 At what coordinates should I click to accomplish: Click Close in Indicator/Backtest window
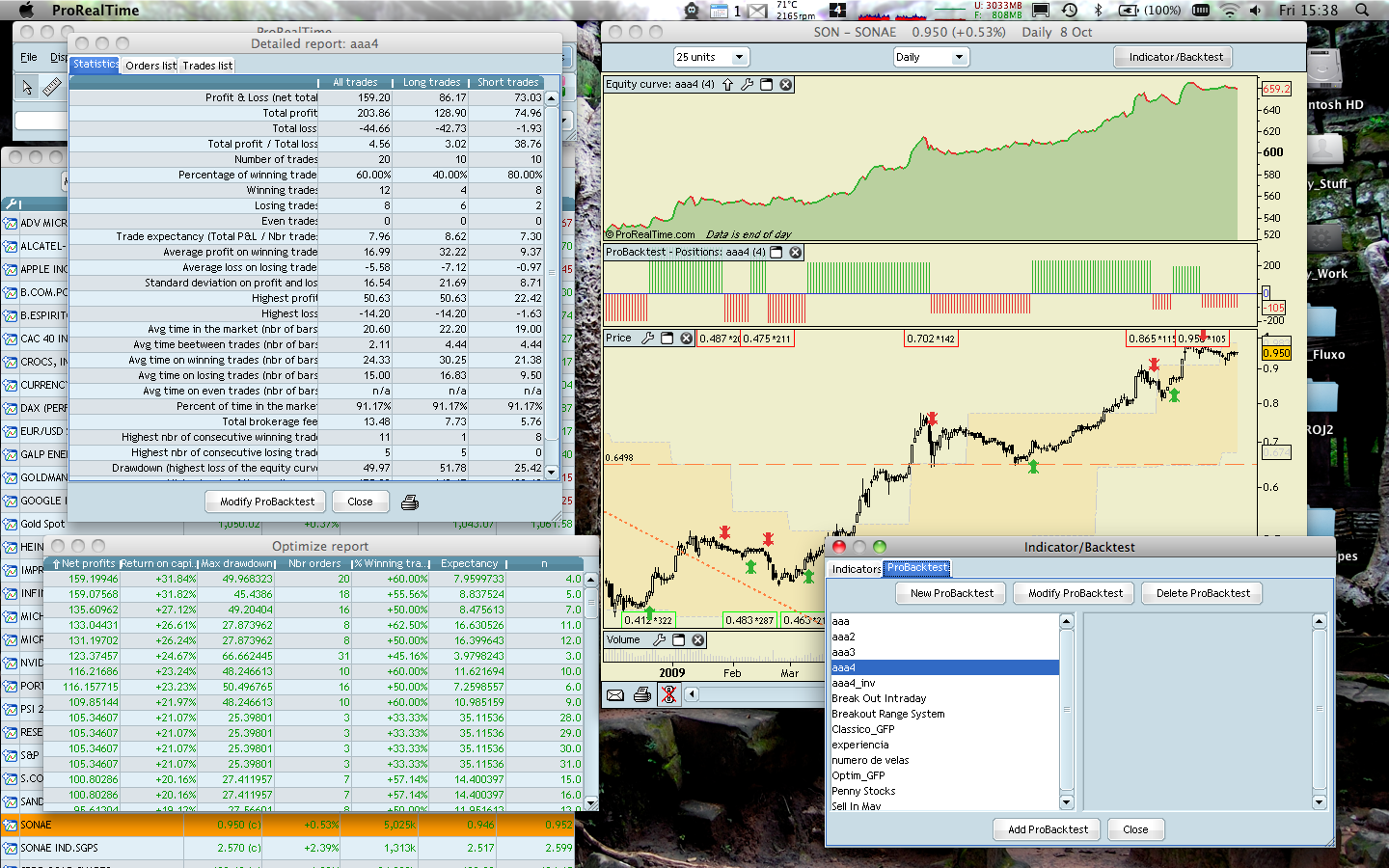point(1135,829)
